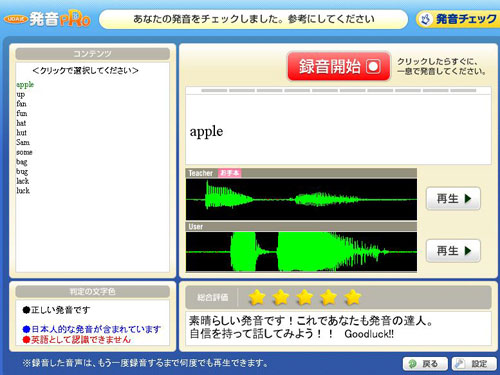The image size is (500, 375).
Task: Click the 発音PRO logo
Action: 47,19
